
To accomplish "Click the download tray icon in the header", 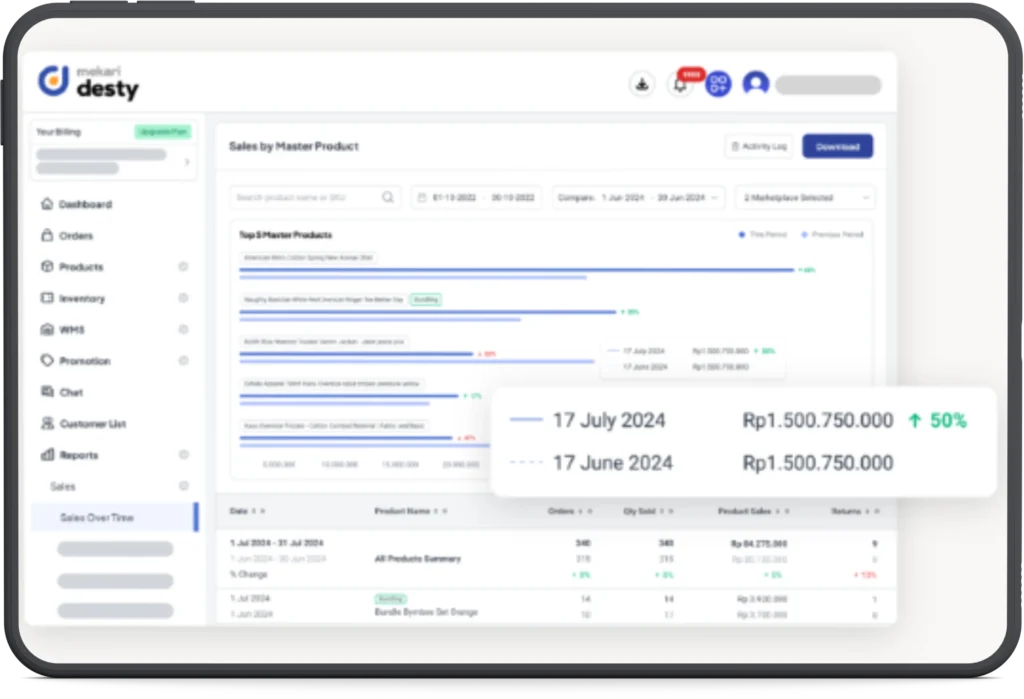I will point(641,84).
